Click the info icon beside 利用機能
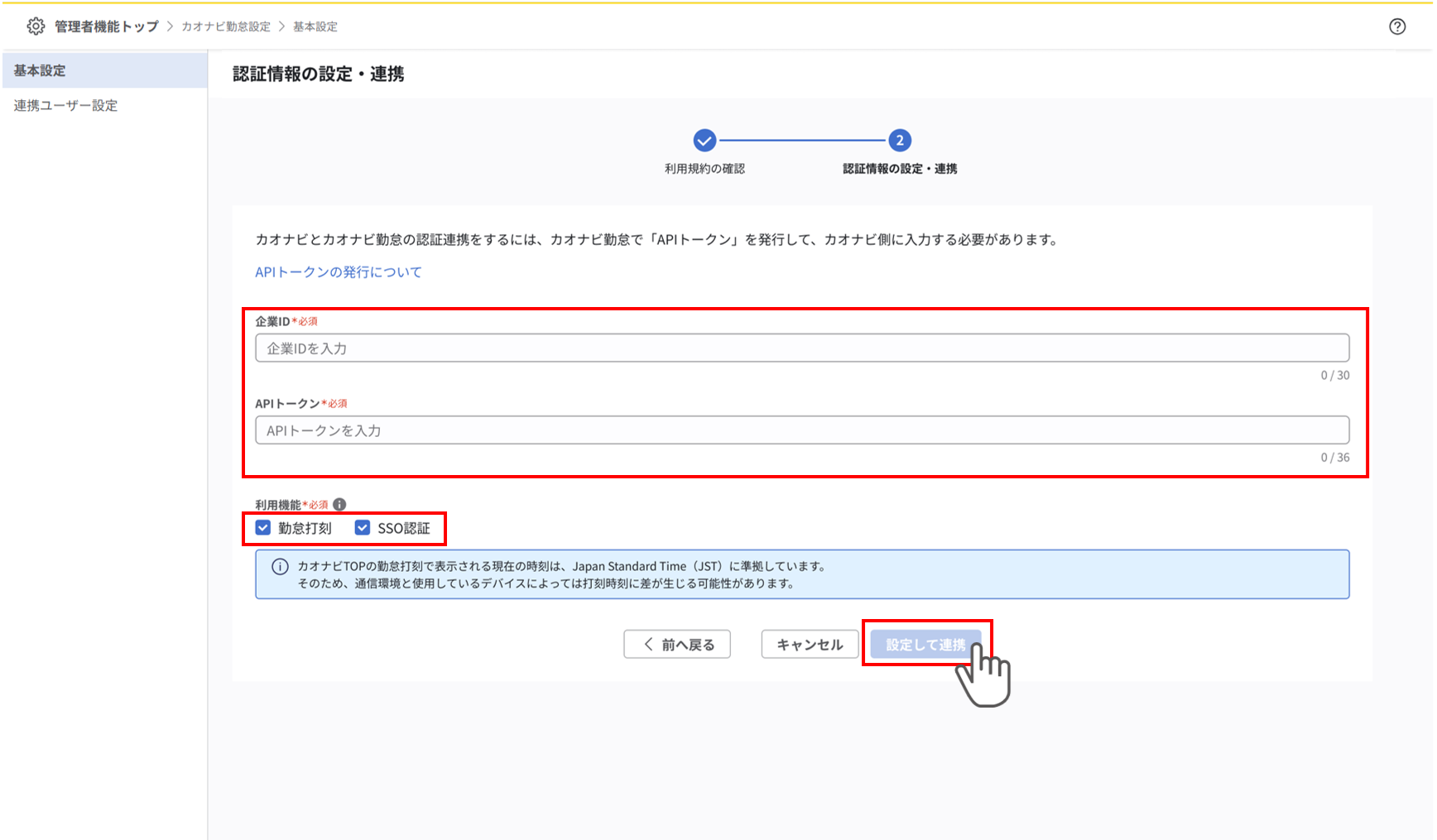The width and height of the screenshot is (1437, 840). click(340, 504)
